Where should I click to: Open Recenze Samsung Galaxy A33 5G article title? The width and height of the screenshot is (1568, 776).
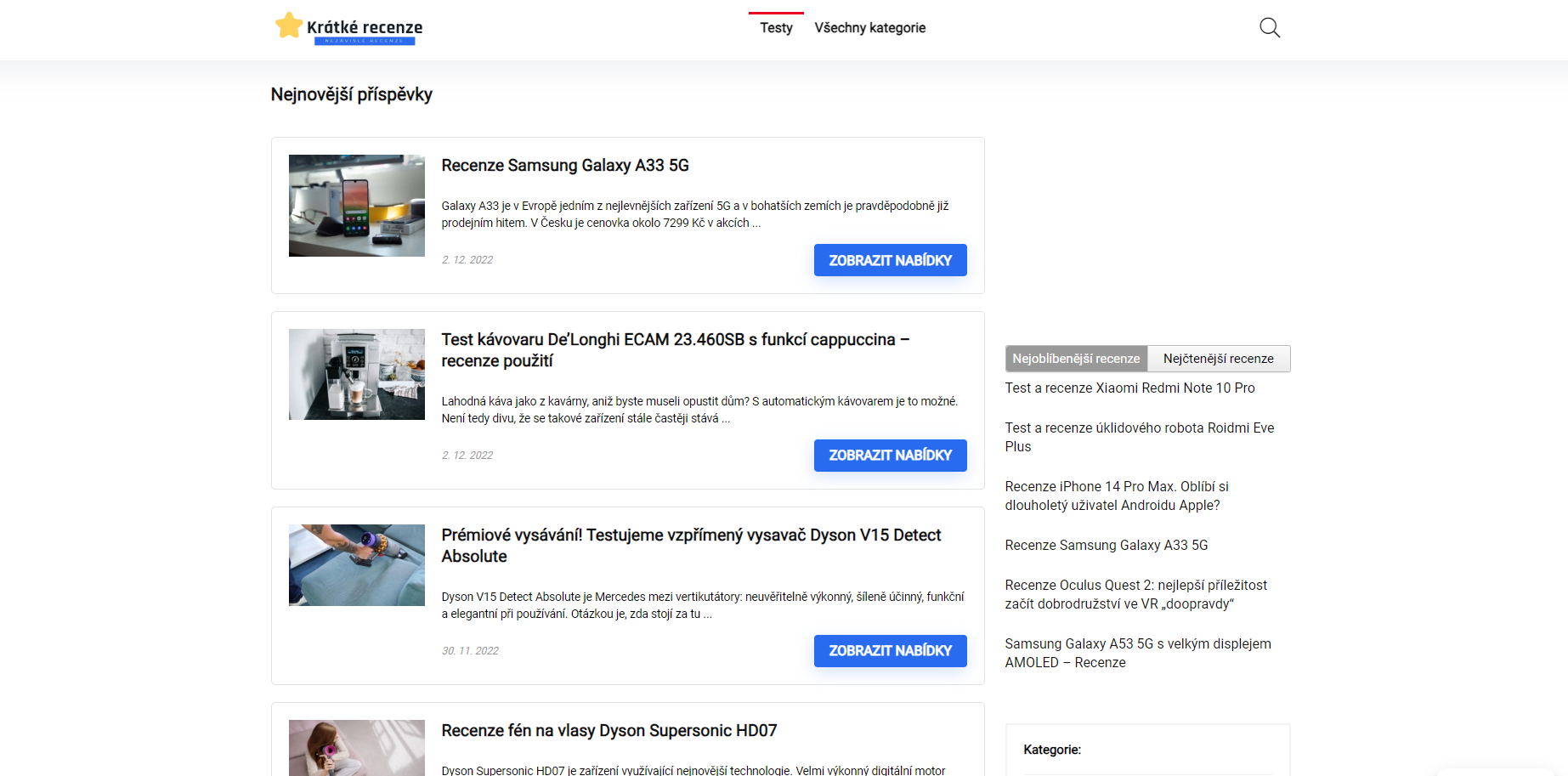pyautogui.click(x=565, y=165)
